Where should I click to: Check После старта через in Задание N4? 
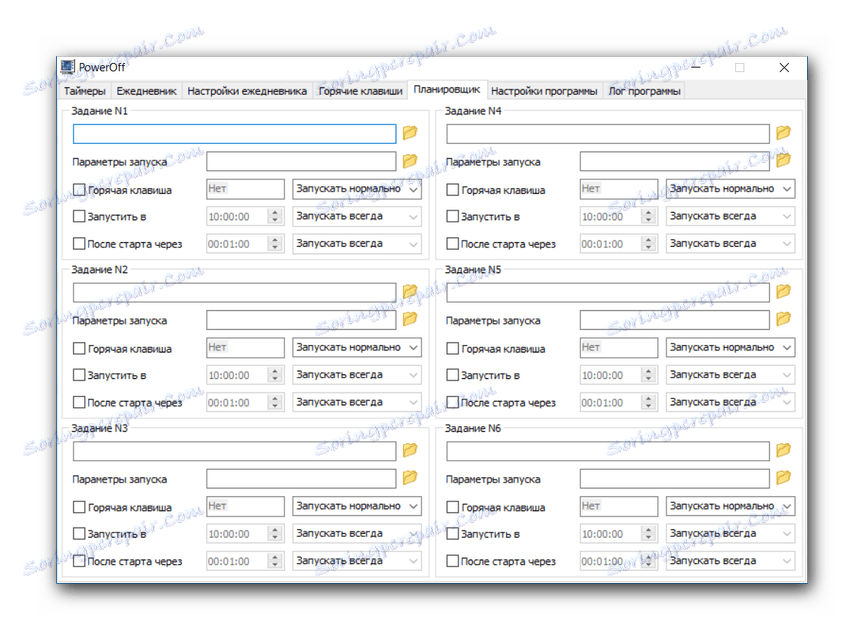(453, 243)
